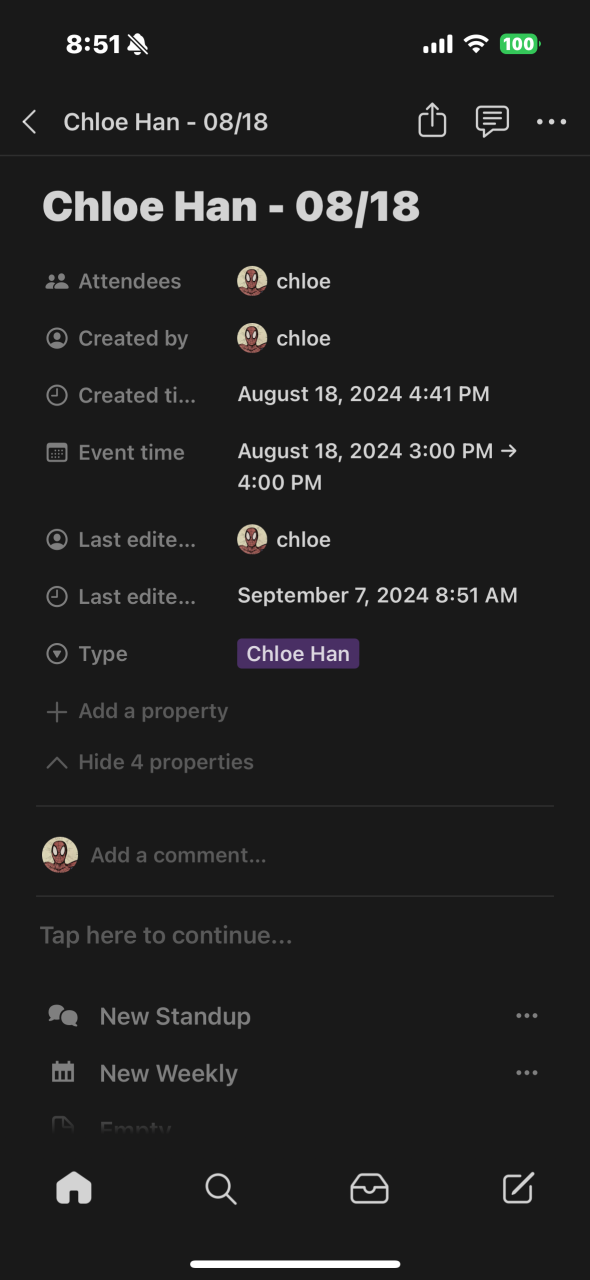Create new page with compose icon
This screenshot has width=590, height=1280.
[x=518, y=1188]
